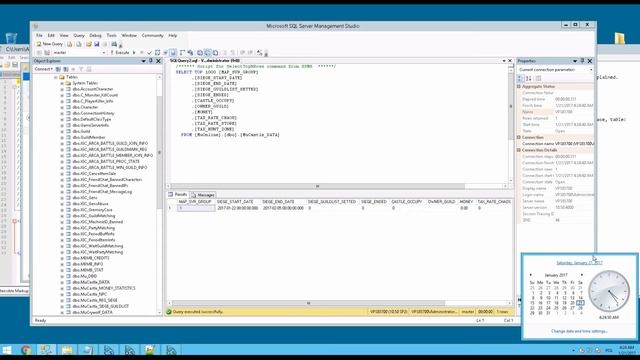Screen dimensions: 640x360
Task: Click the Open File folder icon
Action: pos(89,44)
